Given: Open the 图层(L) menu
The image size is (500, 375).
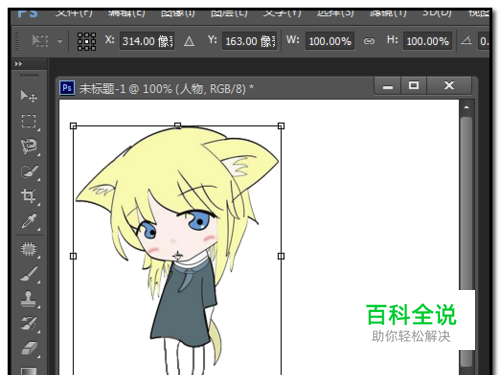Looking at the screenshot, I should 229,13.
